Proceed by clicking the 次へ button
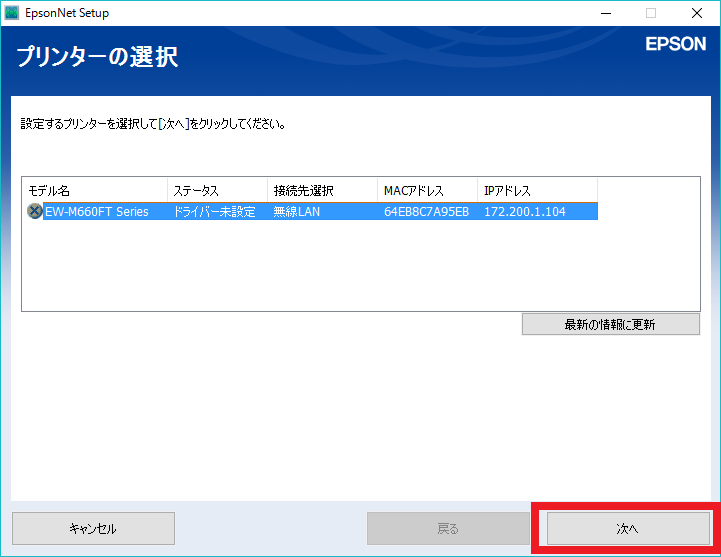This screenshot has height=557, width=721. 627,528
